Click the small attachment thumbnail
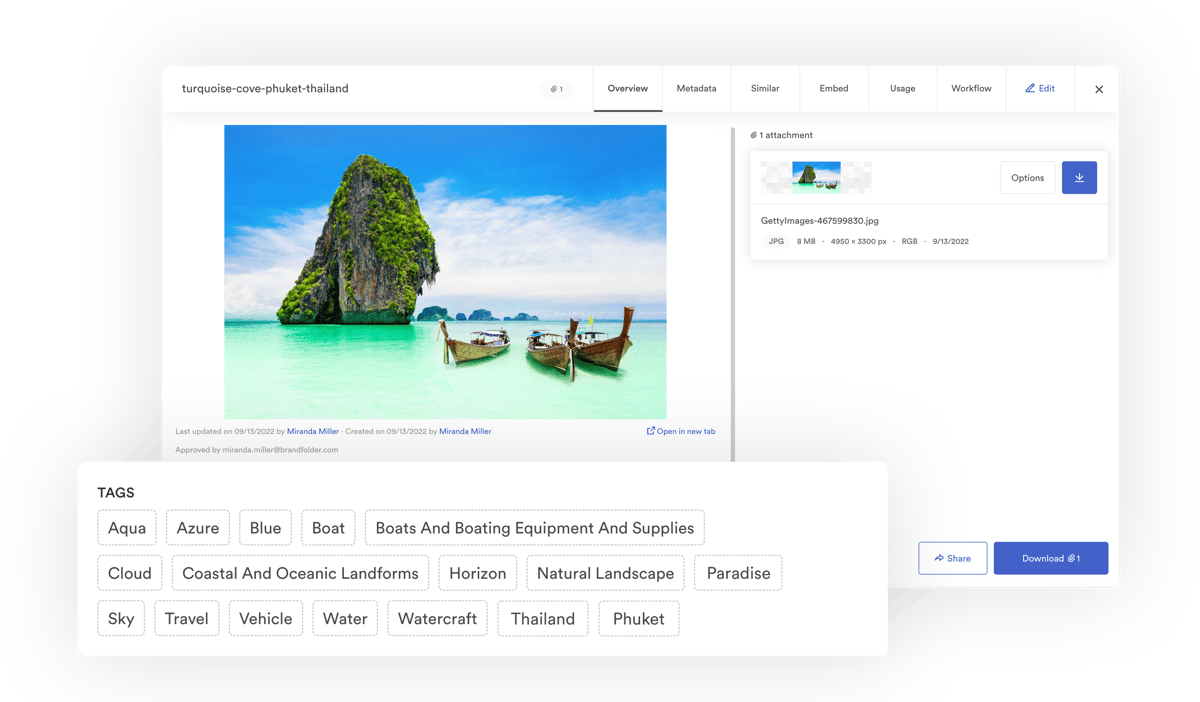Viewport: 1200px width, 702px height. coord(816,177)
